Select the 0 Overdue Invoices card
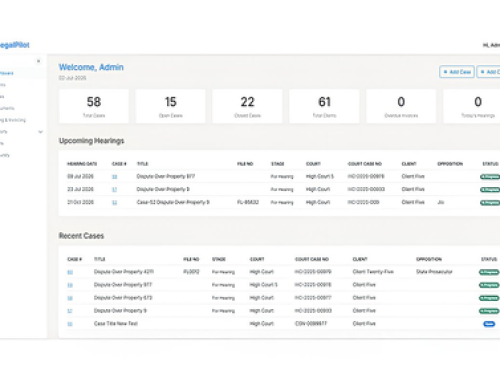This screenshot has height=370, width=500. click(401, 106)
